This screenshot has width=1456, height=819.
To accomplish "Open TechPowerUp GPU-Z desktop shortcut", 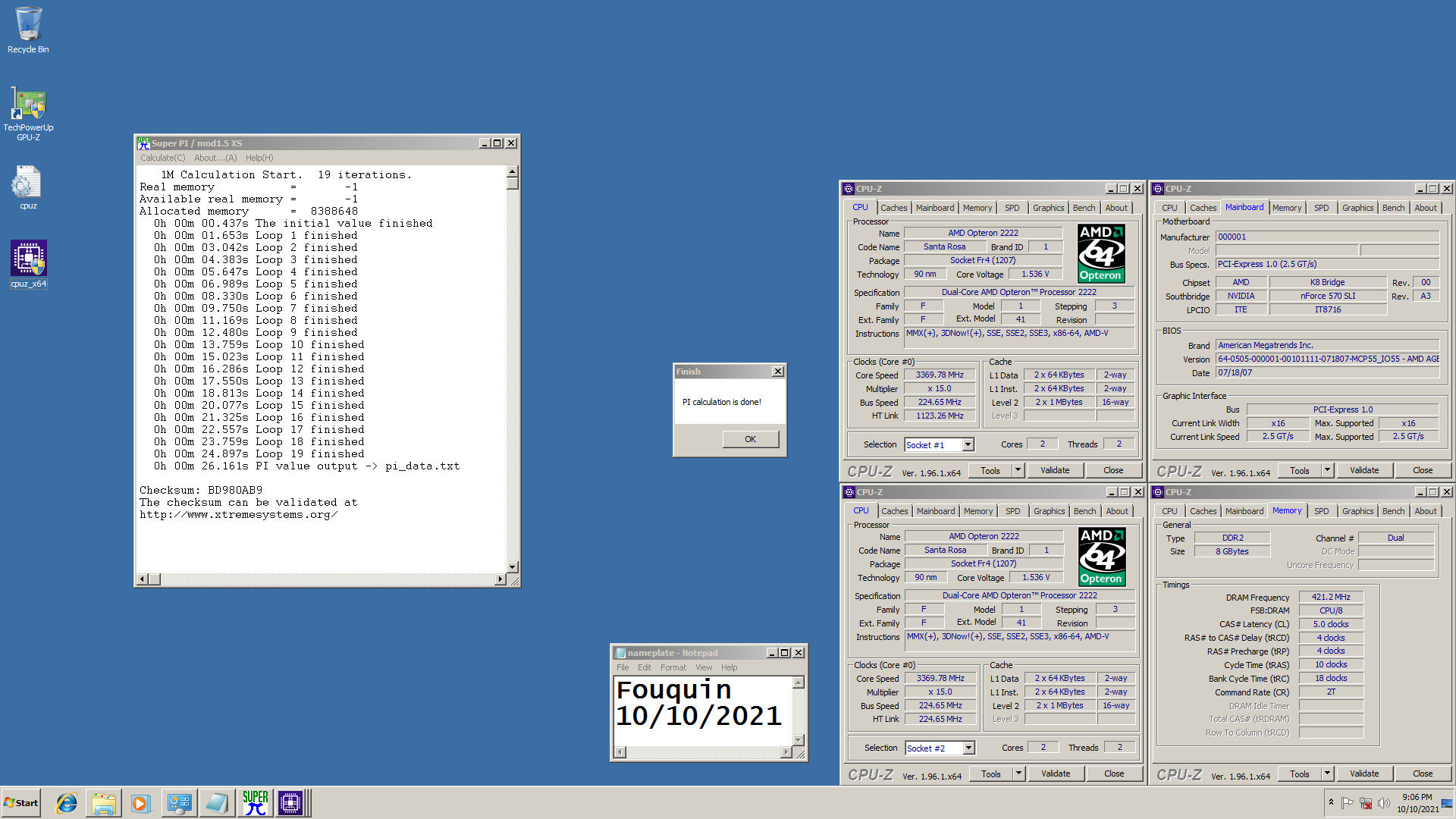I will tap(28, 114).
